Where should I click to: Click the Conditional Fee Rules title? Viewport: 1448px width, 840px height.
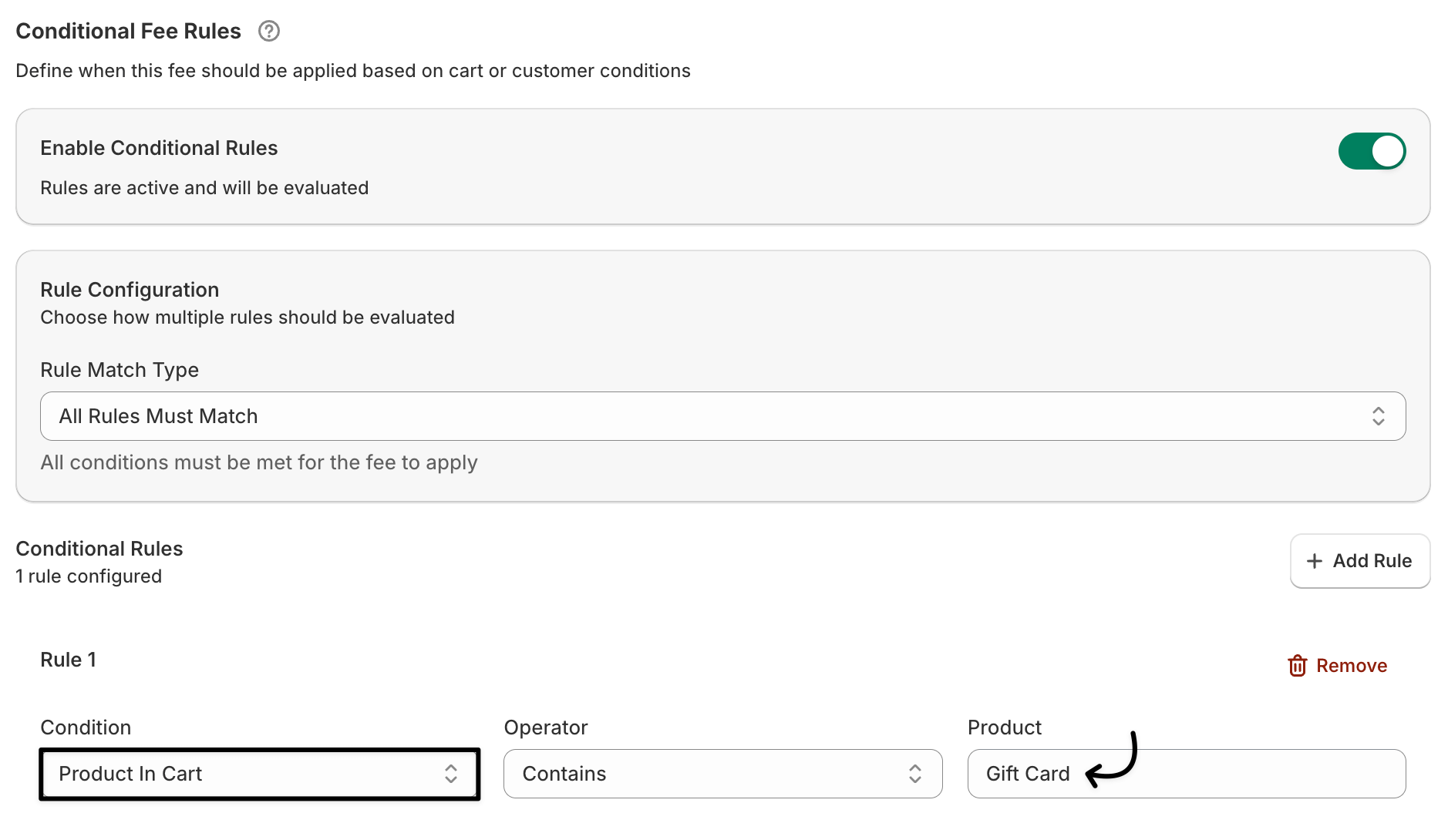(128, 31)
